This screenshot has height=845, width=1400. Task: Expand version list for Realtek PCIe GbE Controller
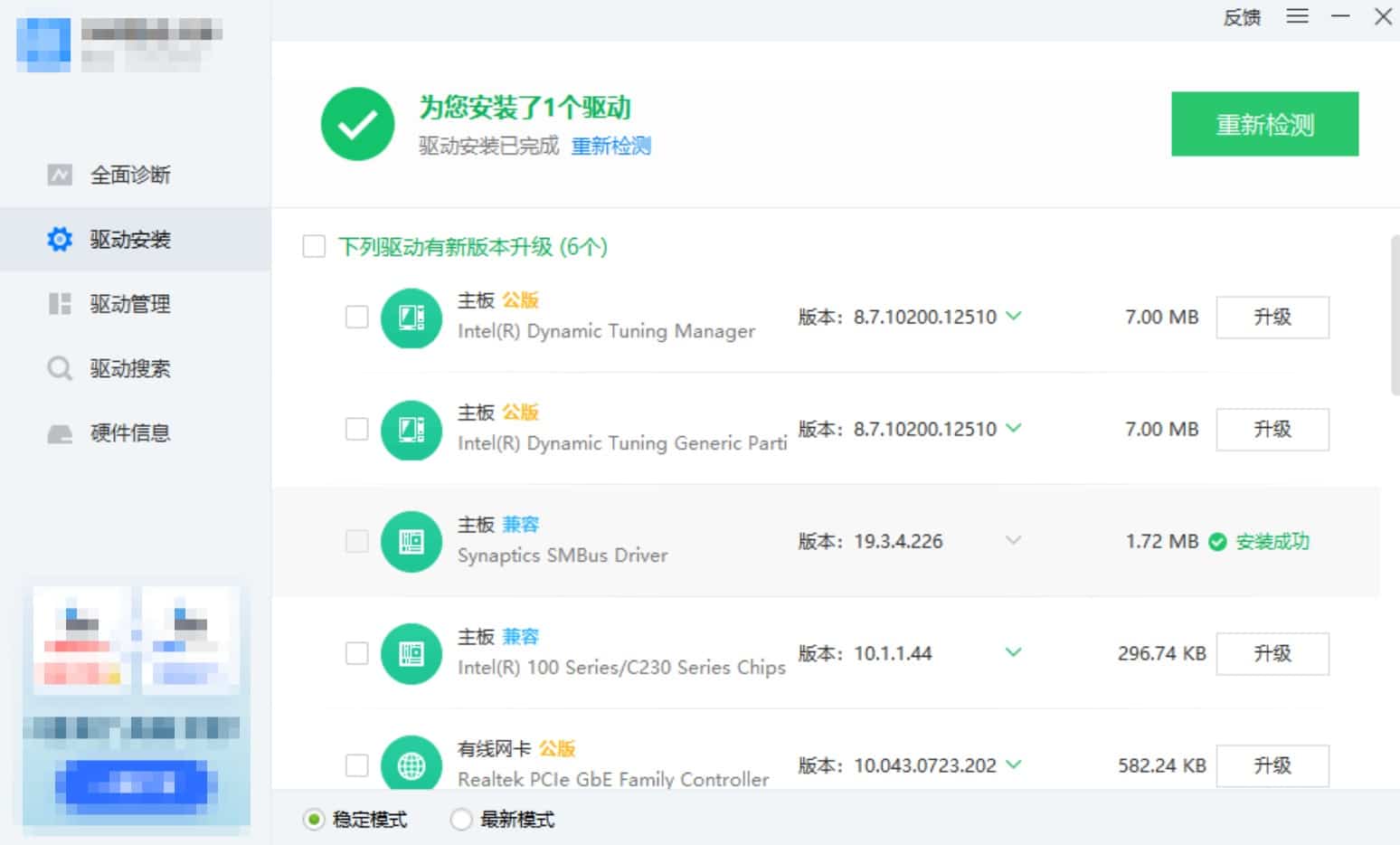point(1014,764)
